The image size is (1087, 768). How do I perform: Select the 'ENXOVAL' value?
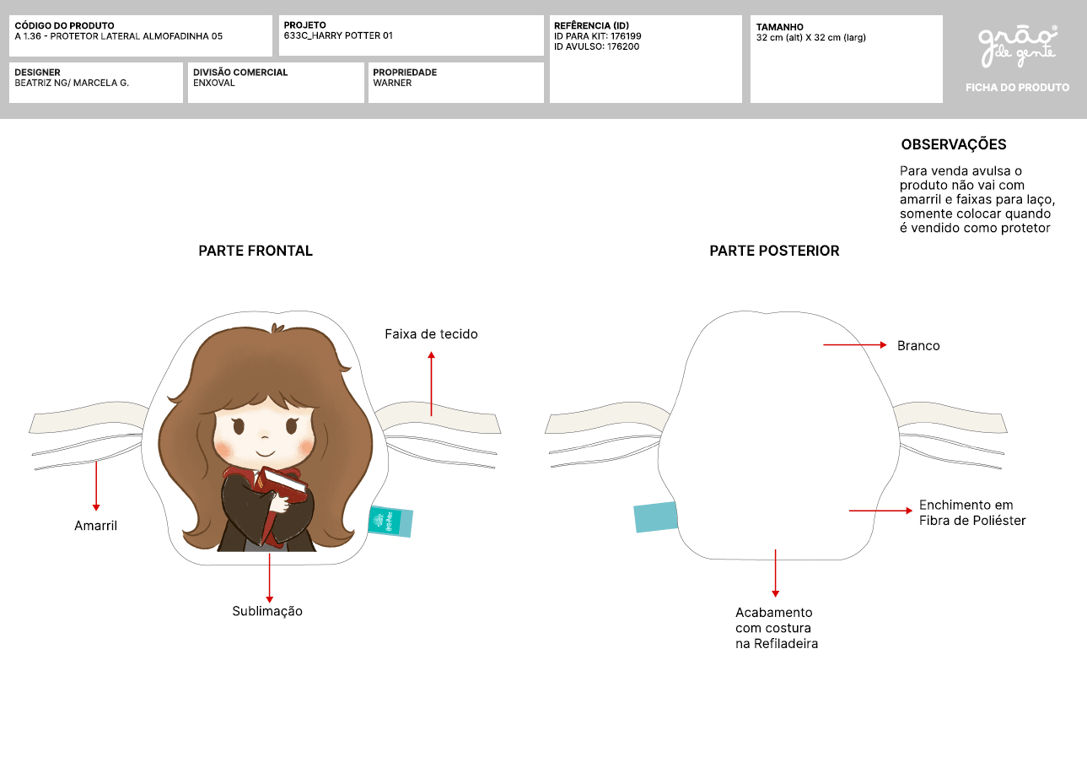coord(214,82)
